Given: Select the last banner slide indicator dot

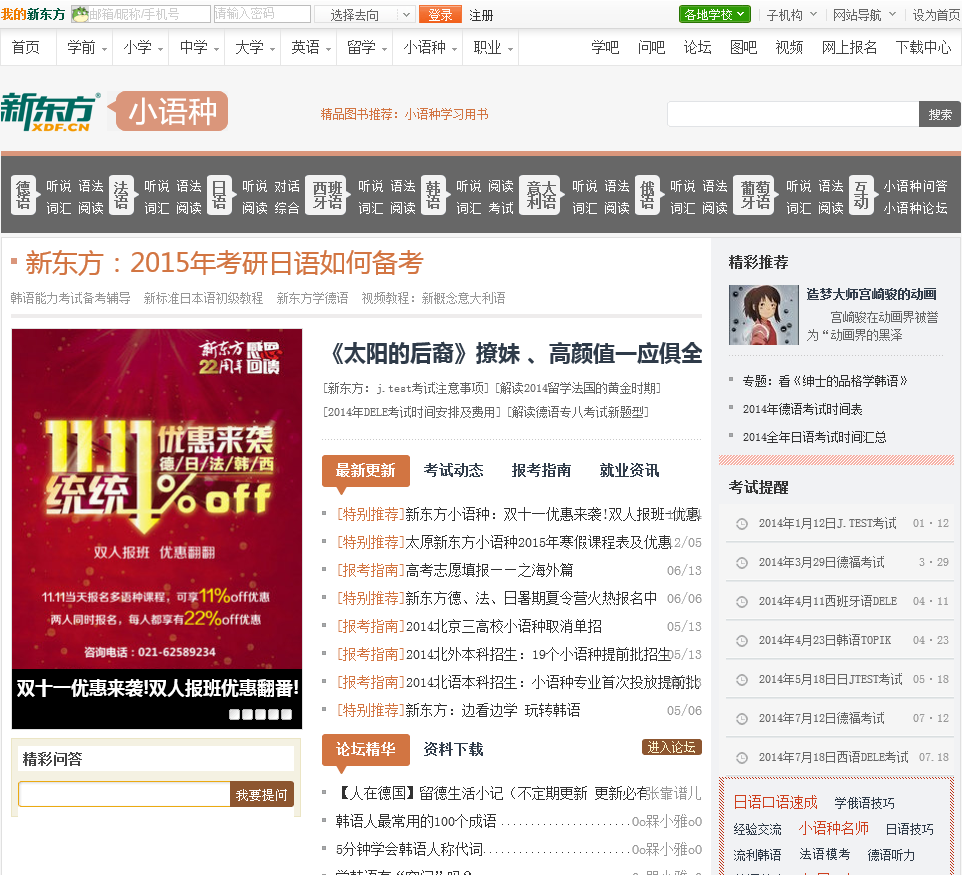Looking at the screenshot, I should [x=287, y=714].
